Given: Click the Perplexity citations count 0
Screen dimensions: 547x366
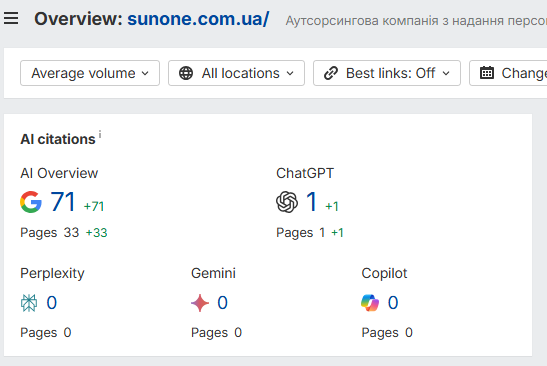Looking at the screenshot, I should pyautogui.click(x=52, y=302).
